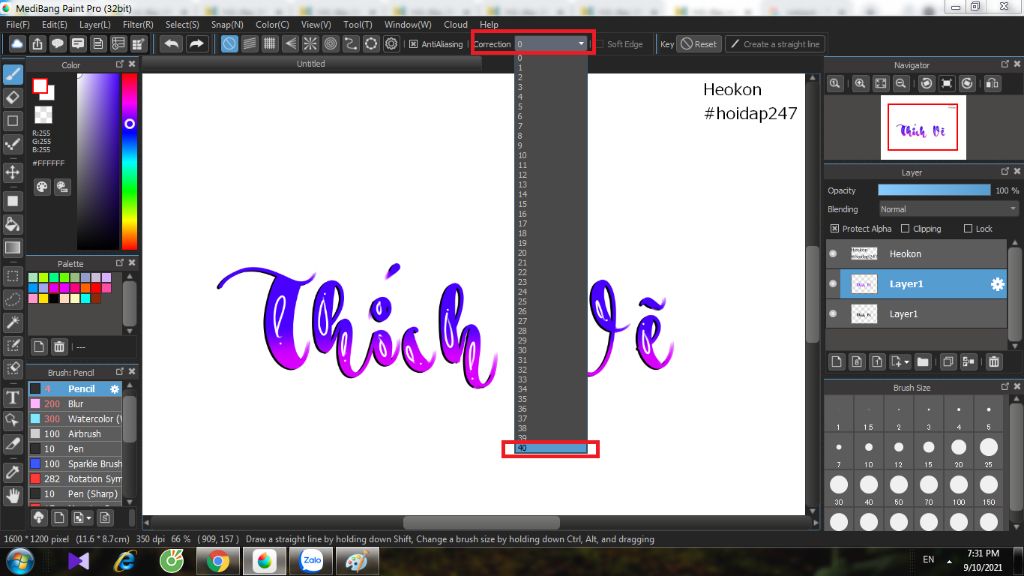Enable the radial snap guide
The width and height of the screenshot is (1024, 576).
[x=310, y=44]
